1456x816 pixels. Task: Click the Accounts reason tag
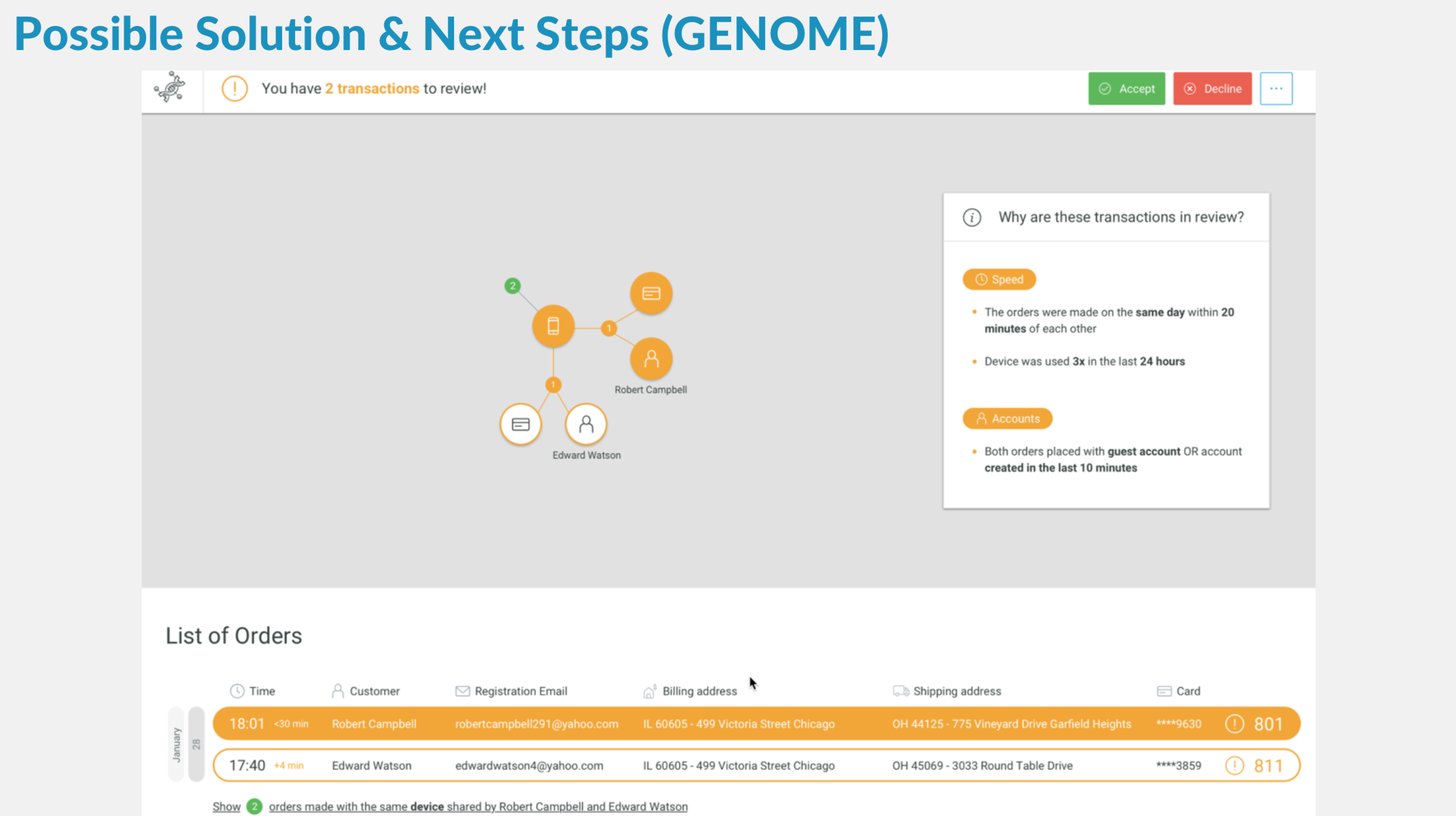(1007, 419)
